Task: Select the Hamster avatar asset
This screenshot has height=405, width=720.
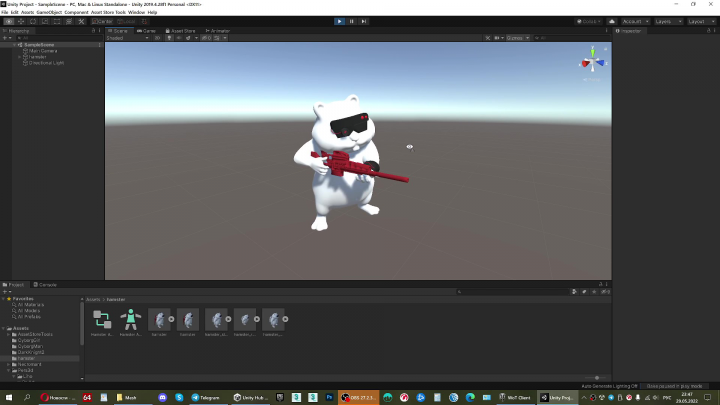Action: pos(130,323)
